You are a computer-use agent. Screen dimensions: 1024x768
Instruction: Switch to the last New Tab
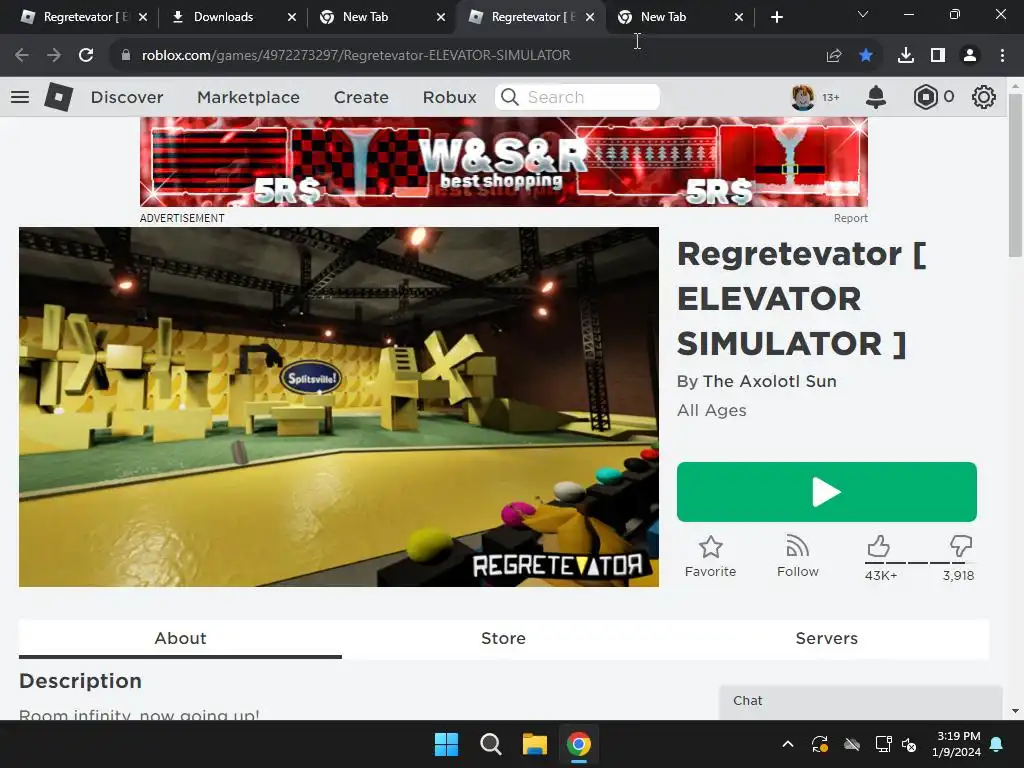pos(663,17)
